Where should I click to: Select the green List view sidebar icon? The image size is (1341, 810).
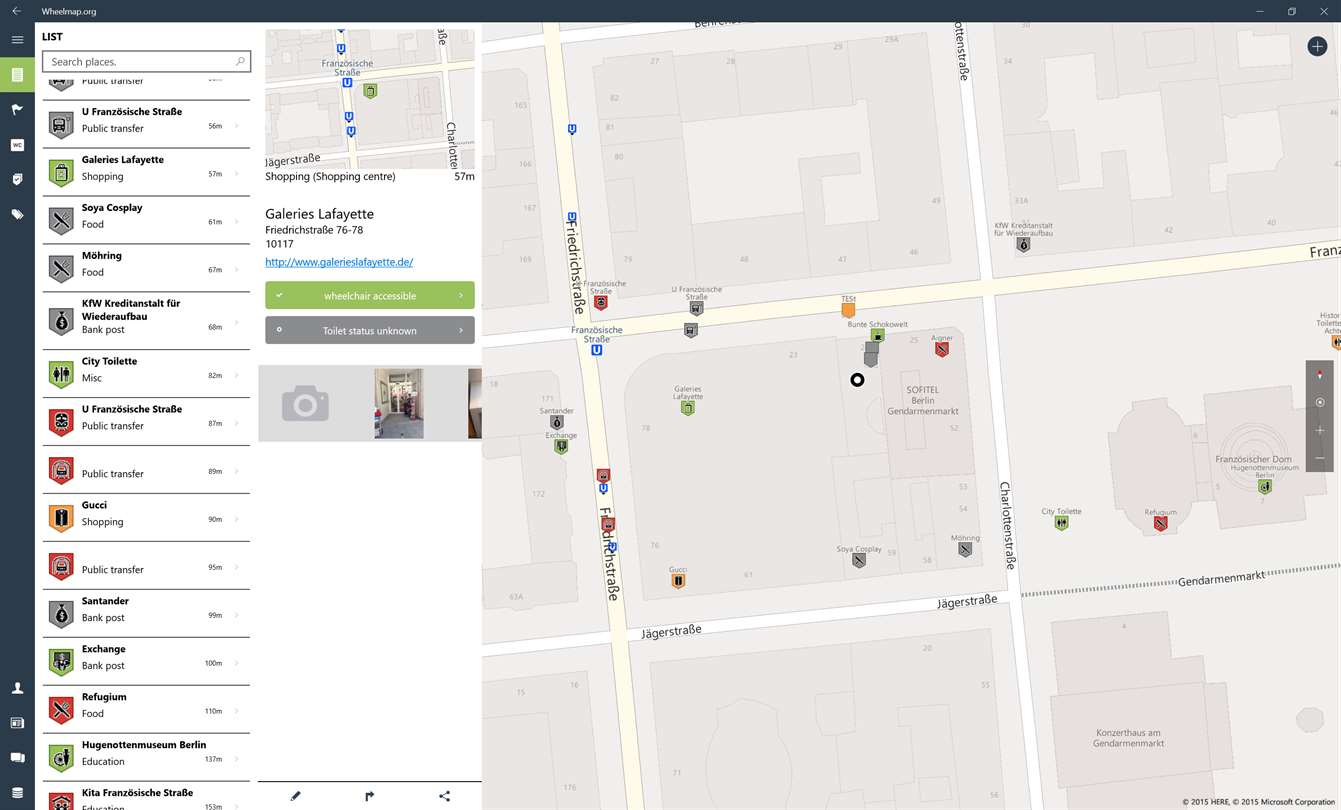pyautogui.click(x=17, y=75)
